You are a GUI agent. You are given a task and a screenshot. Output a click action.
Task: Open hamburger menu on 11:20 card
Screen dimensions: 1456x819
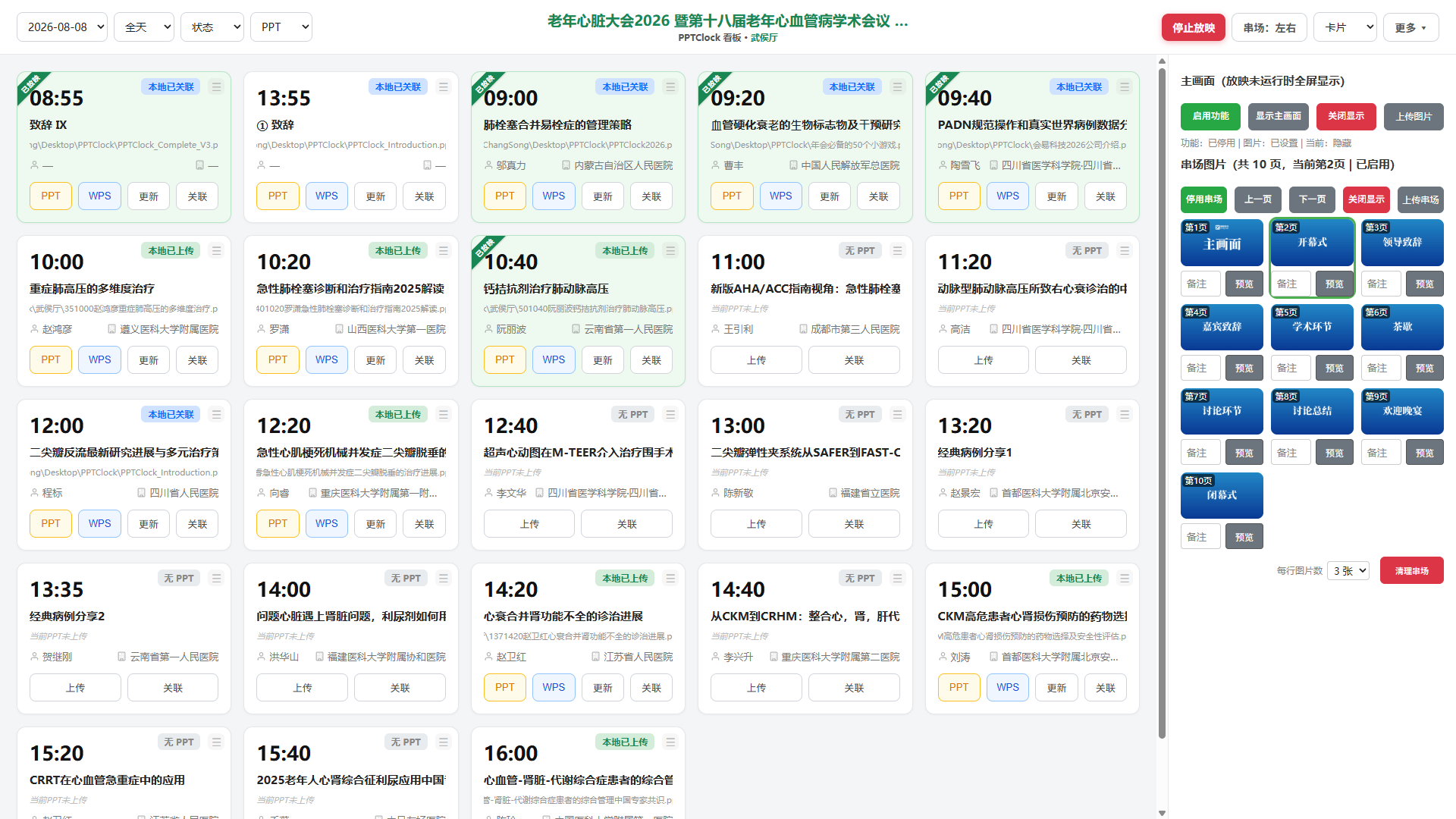coord(1125,251)
